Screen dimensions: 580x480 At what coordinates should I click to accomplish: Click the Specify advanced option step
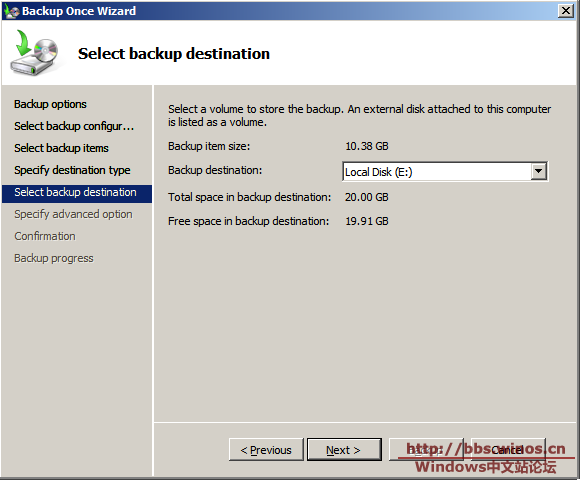coord(73,214)
